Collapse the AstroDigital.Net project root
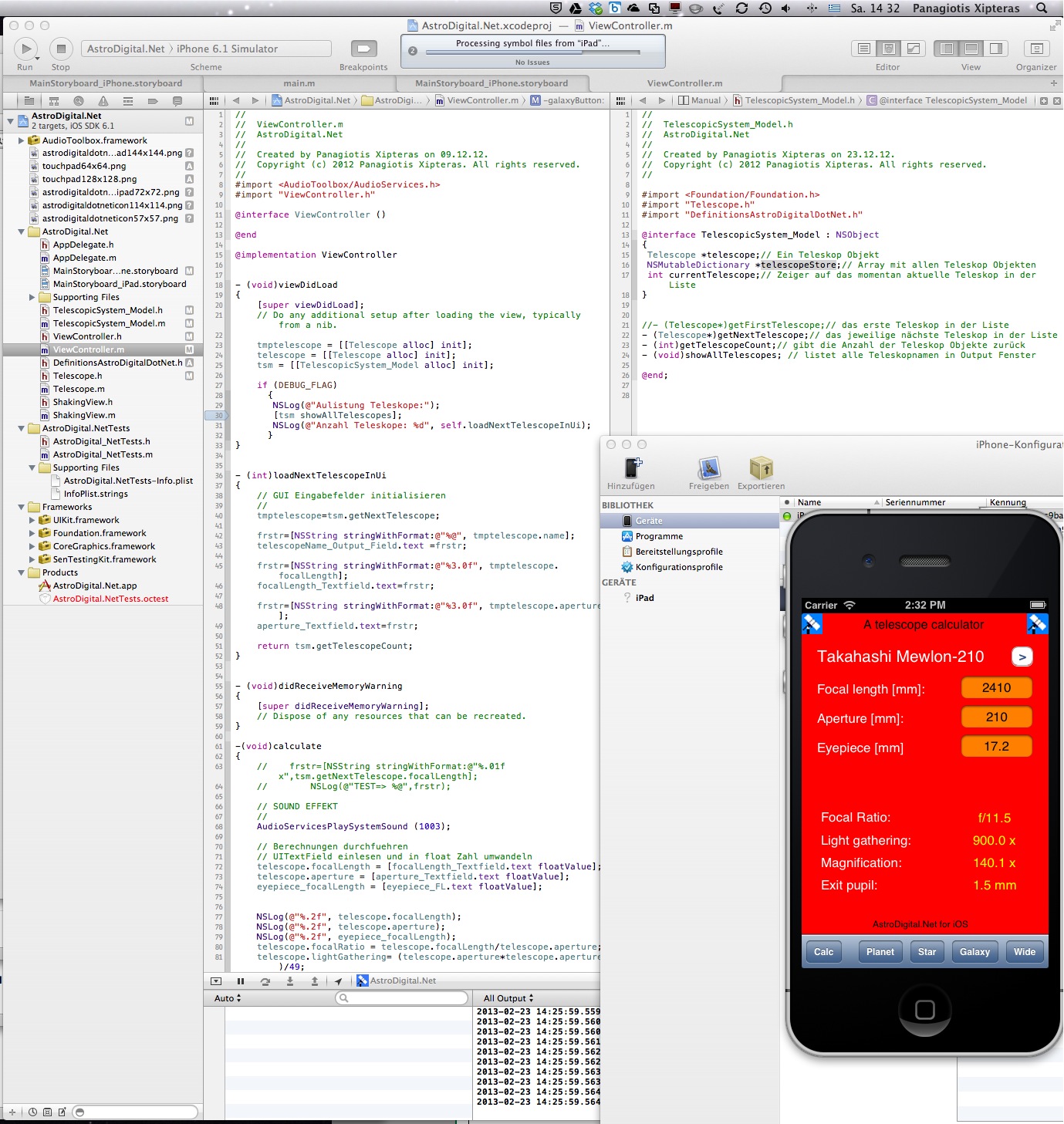The width and height of the screenshot is (1064, 1124). pos(11,121)
